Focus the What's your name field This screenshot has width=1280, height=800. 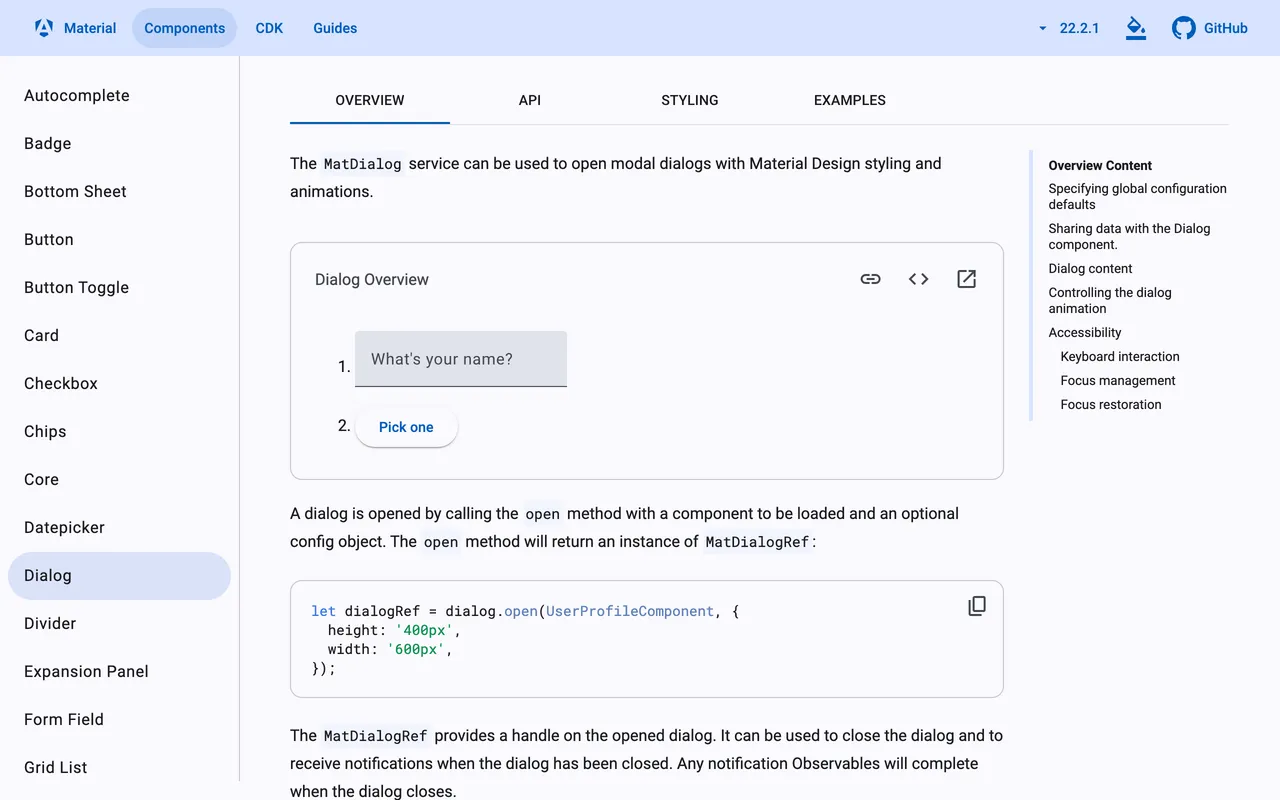click(x=461, y=359)
